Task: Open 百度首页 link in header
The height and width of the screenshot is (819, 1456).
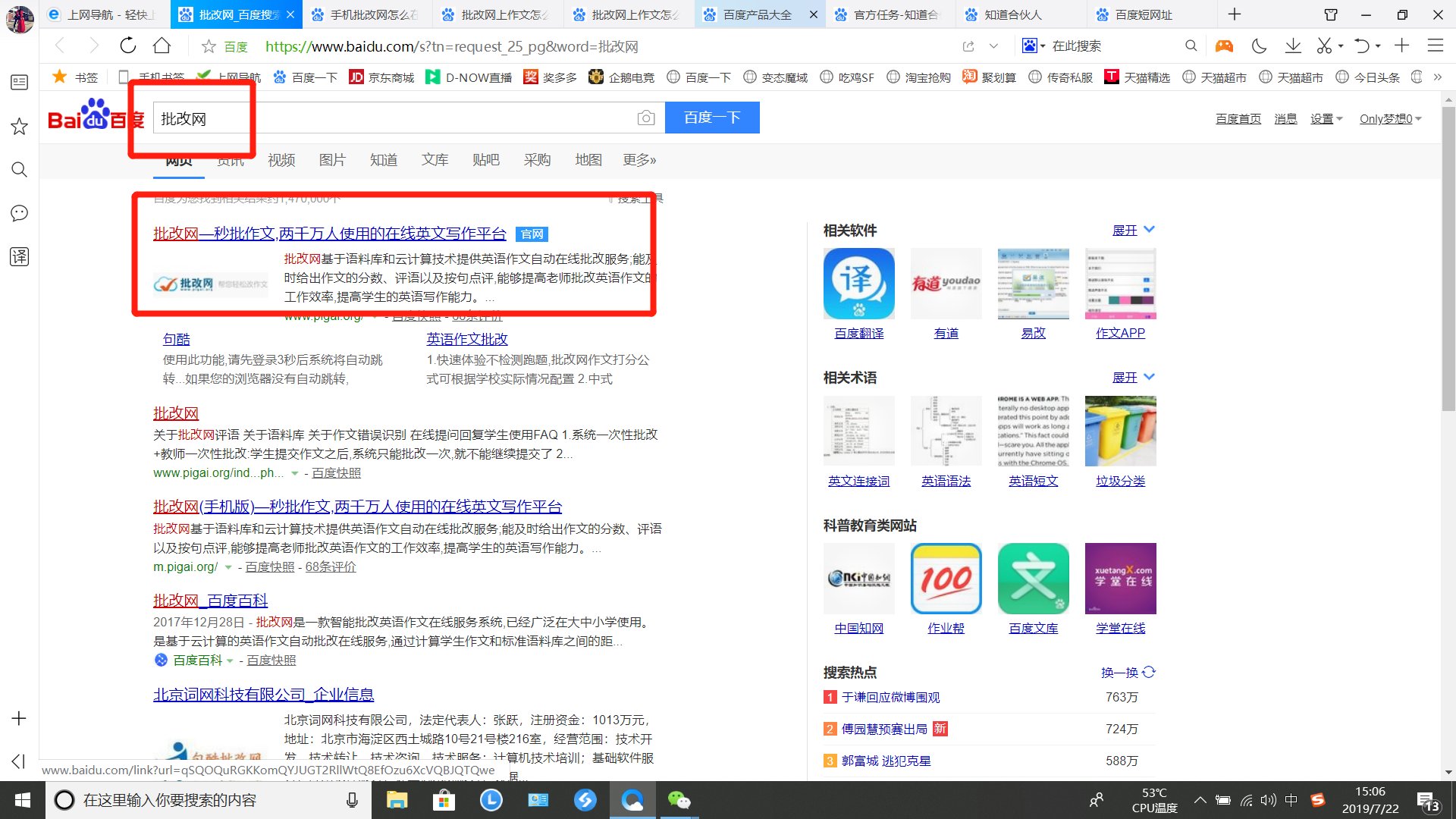Action: [1238, 119]
